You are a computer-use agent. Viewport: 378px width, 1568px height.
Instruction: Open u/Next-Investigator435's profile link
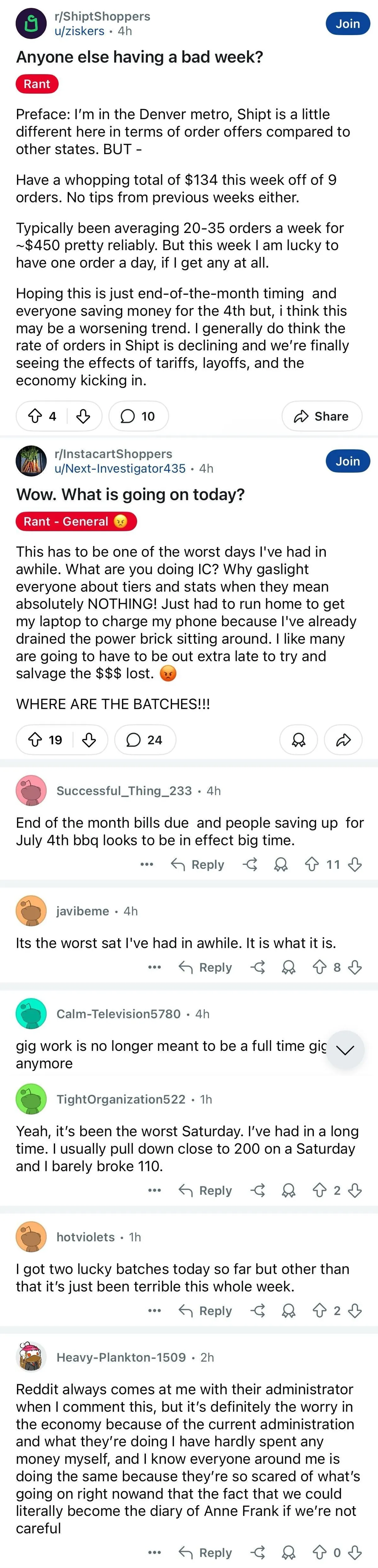[x=120, y=469]
